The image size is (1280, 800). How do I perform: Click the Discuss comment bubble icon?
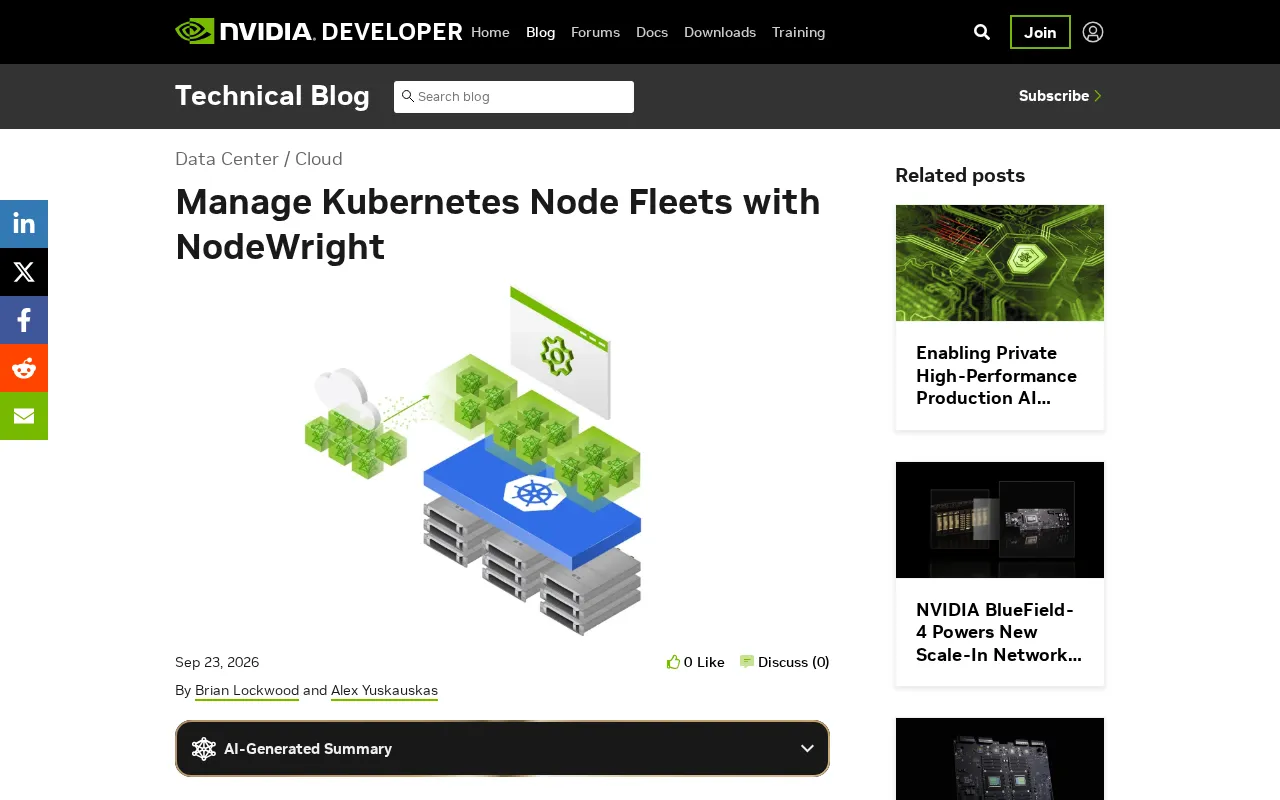pos(747,662)
